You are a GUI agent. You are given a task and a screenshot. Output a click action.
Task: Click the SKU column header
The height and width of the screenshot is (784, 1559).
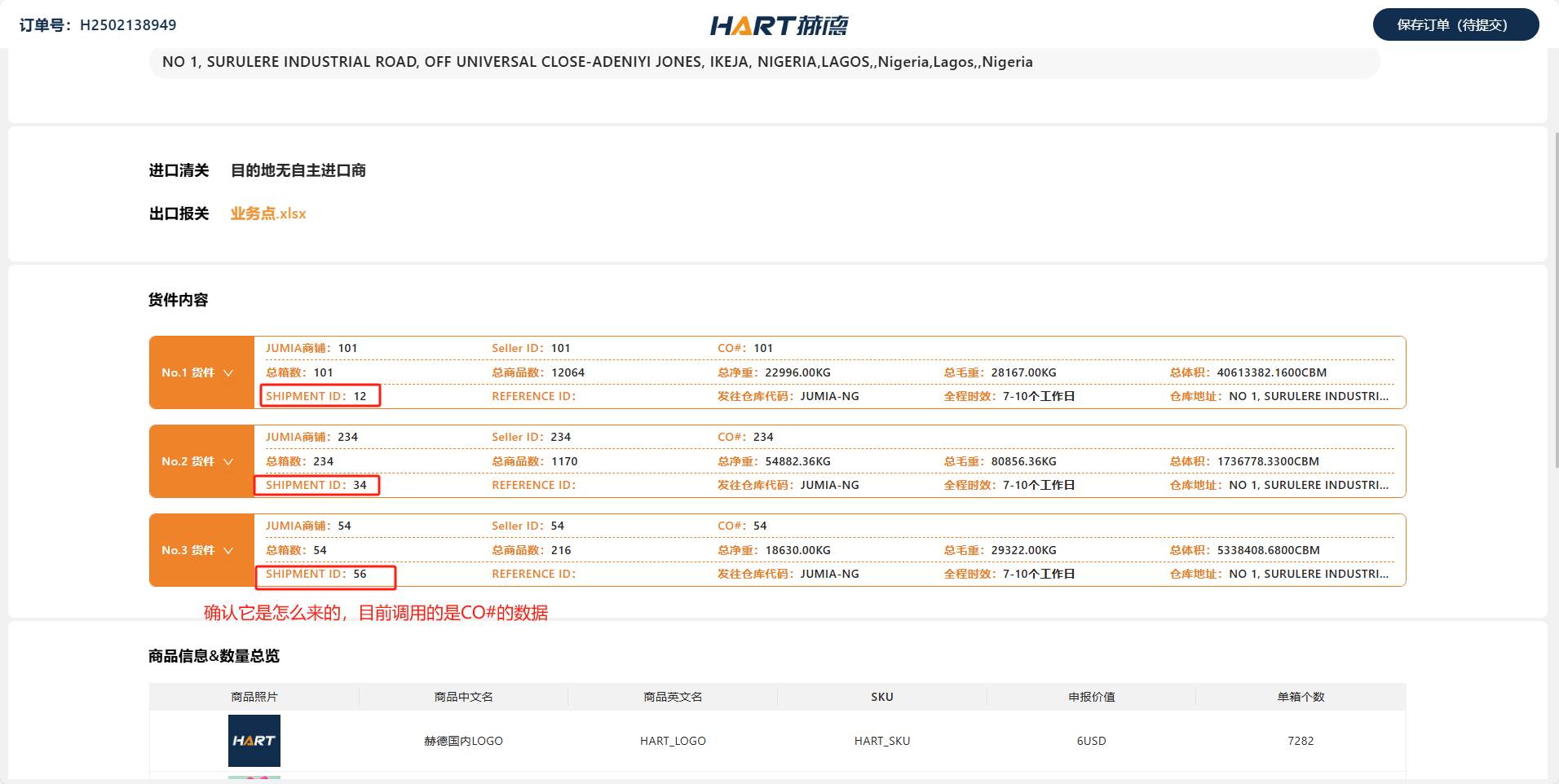click(x=881, y=697)
